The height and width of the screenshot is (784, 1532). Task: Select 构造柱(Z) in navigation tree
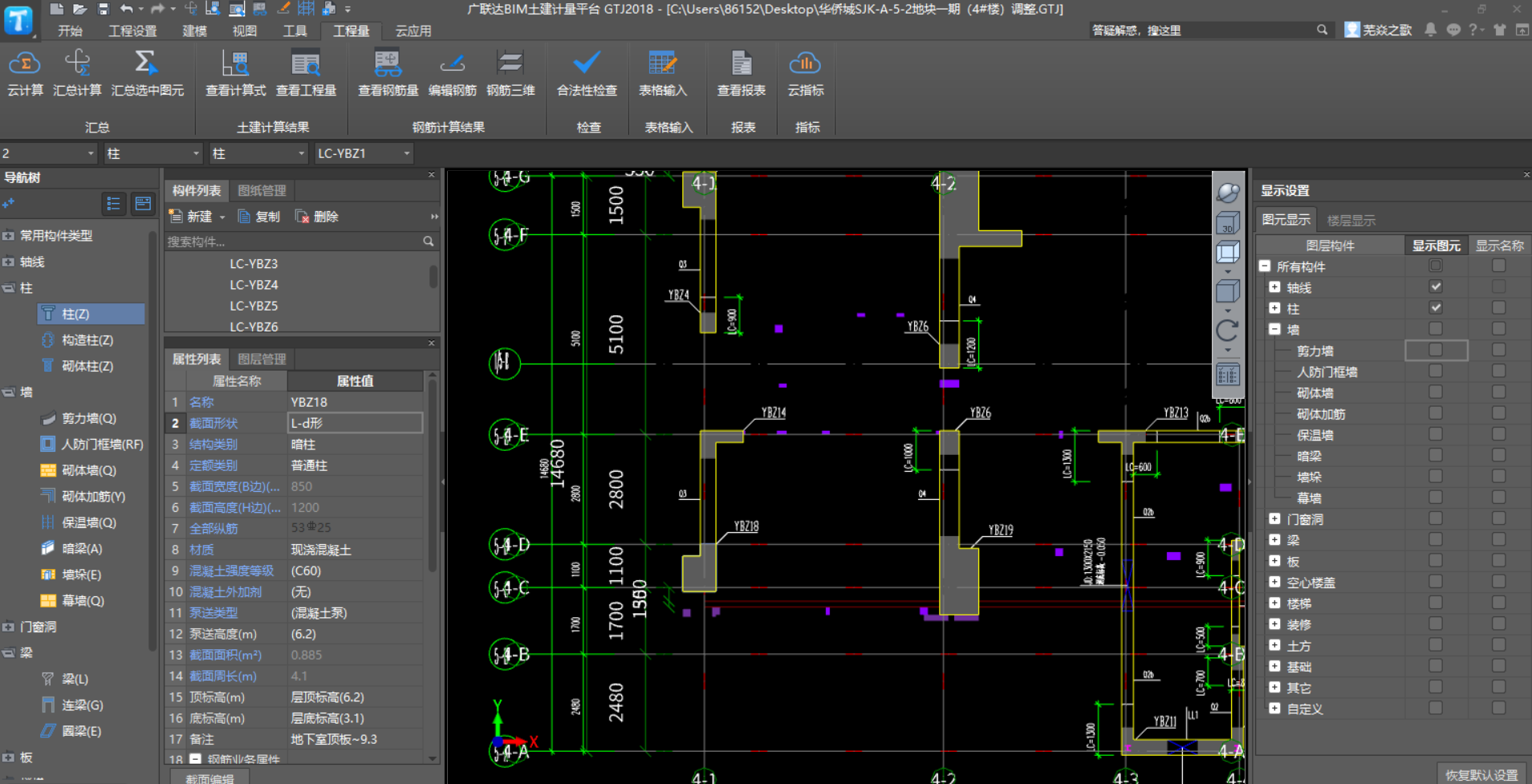[x=87, y=340]
